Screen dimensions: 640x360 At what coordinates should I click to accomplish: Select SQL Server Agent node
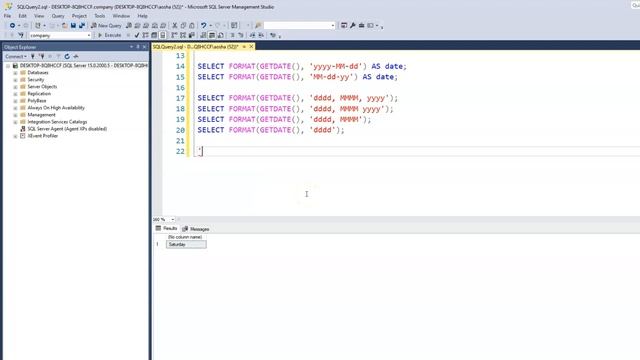tap(67, 129)
